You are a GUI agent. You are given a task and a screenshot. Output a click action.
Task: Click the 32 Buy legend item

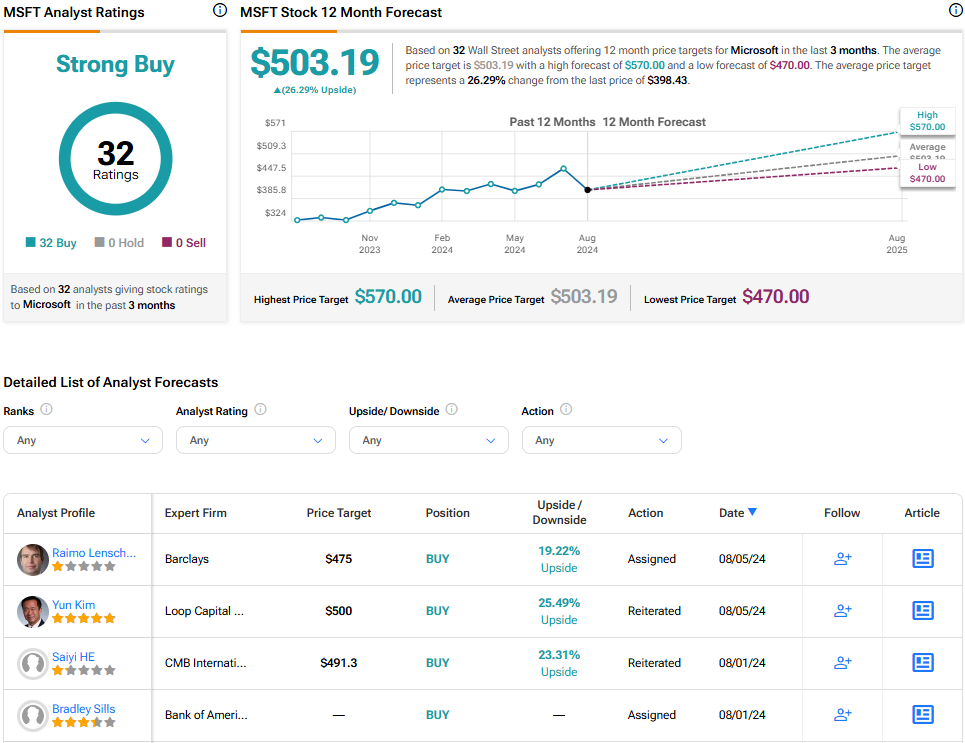[x=51, y=243]
